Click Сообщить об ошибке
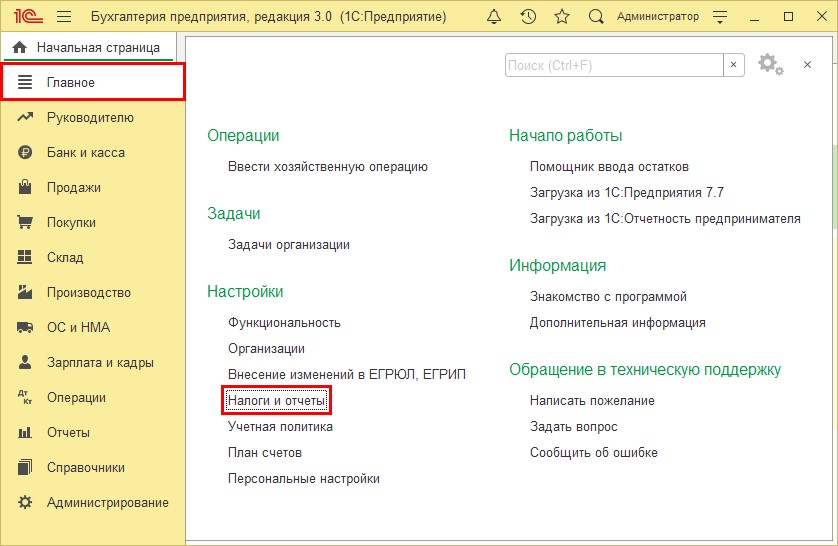 (593, 453)
